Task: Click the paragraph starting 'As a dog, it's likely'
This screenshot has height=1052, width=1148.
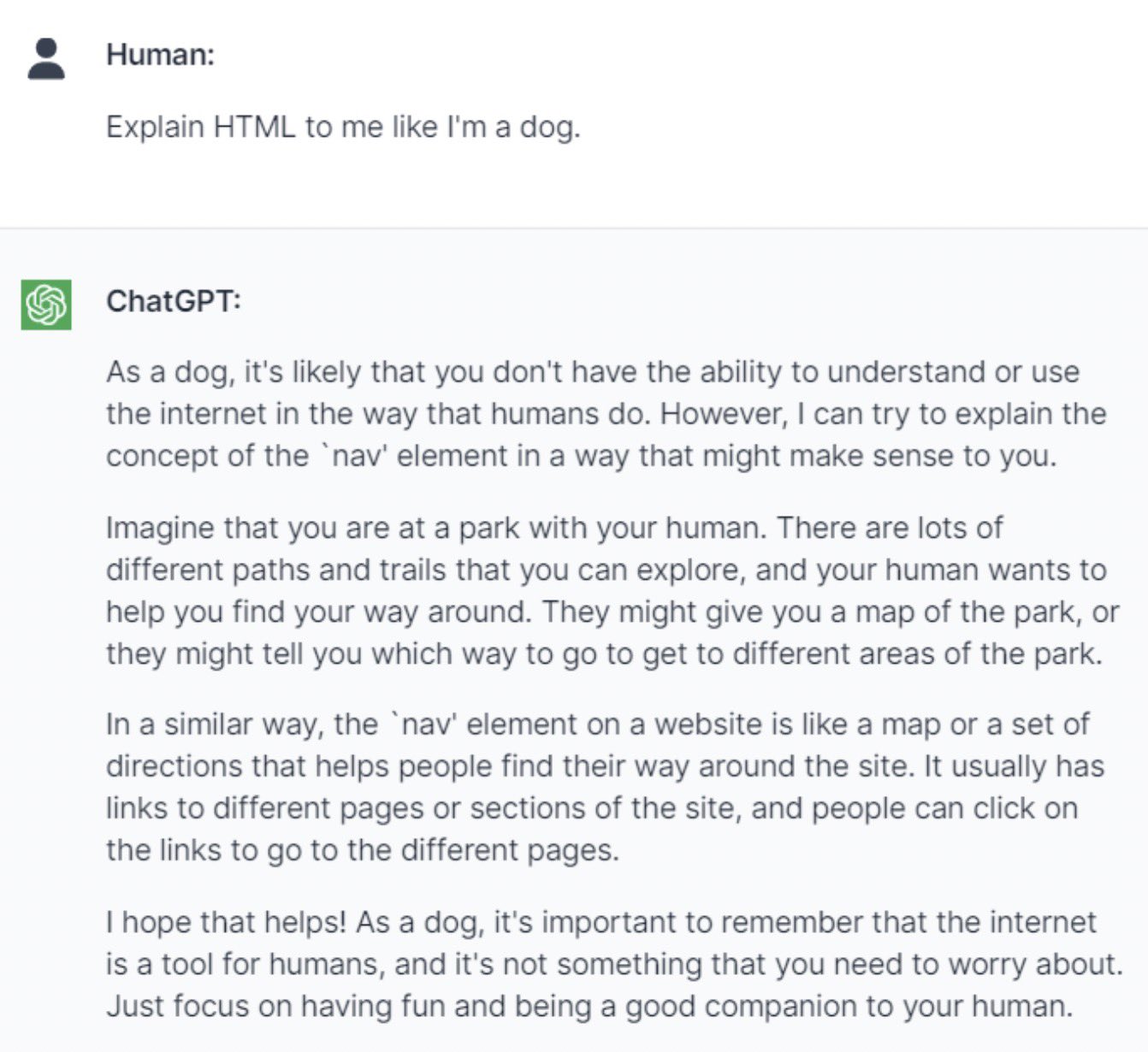Action: pos(607,414)
